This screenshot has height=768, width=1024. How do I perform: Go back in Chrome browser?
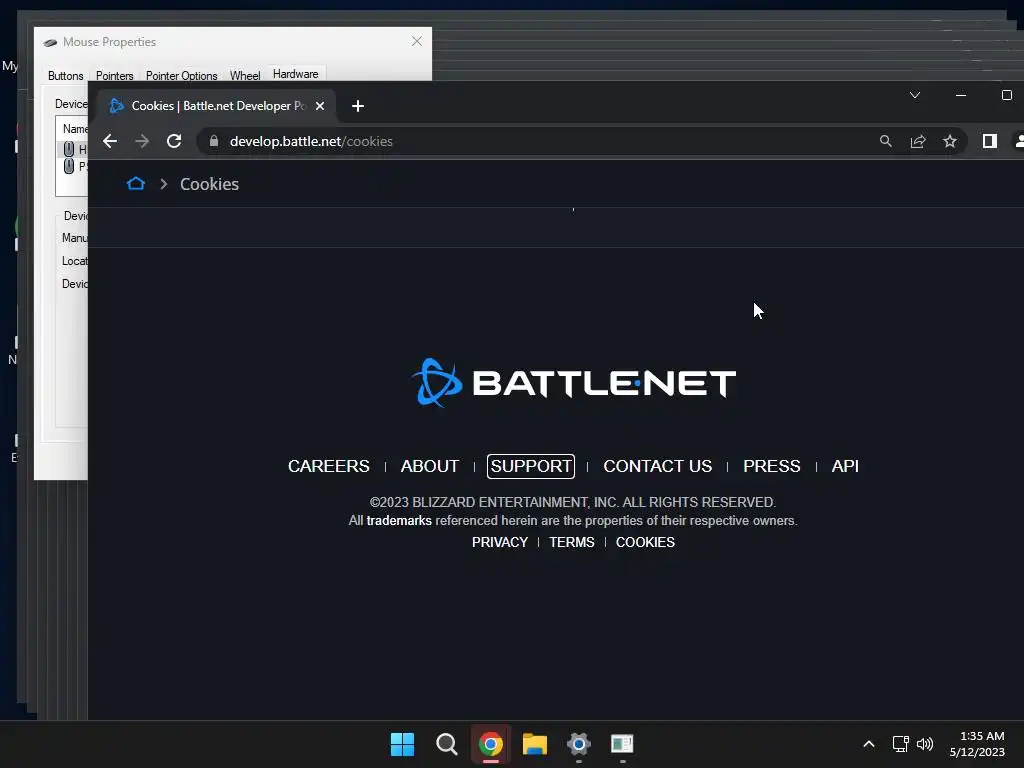[x=110, y=141]
